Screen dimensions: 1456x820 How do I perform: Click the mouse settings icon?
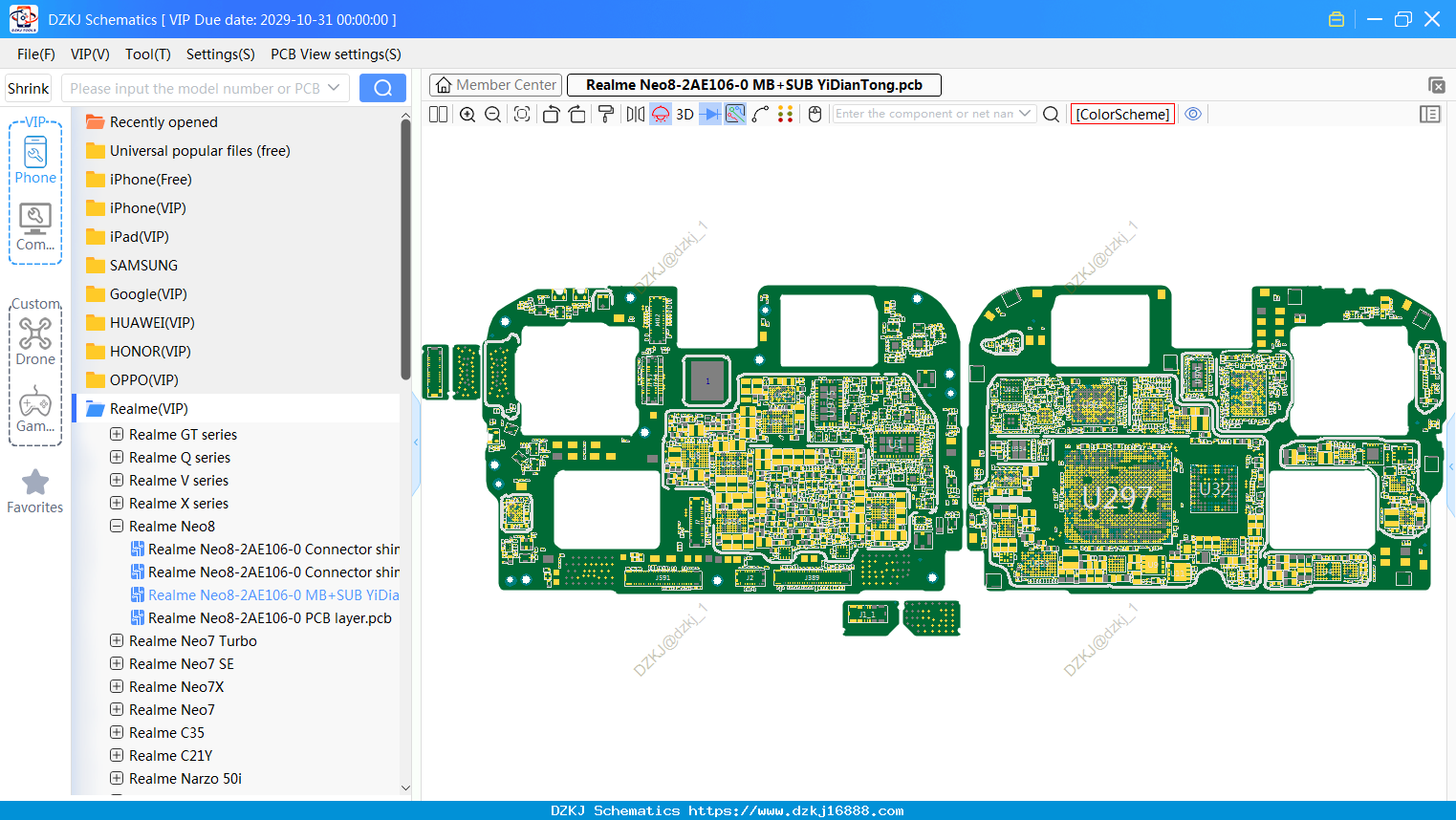tap(815, 115)
